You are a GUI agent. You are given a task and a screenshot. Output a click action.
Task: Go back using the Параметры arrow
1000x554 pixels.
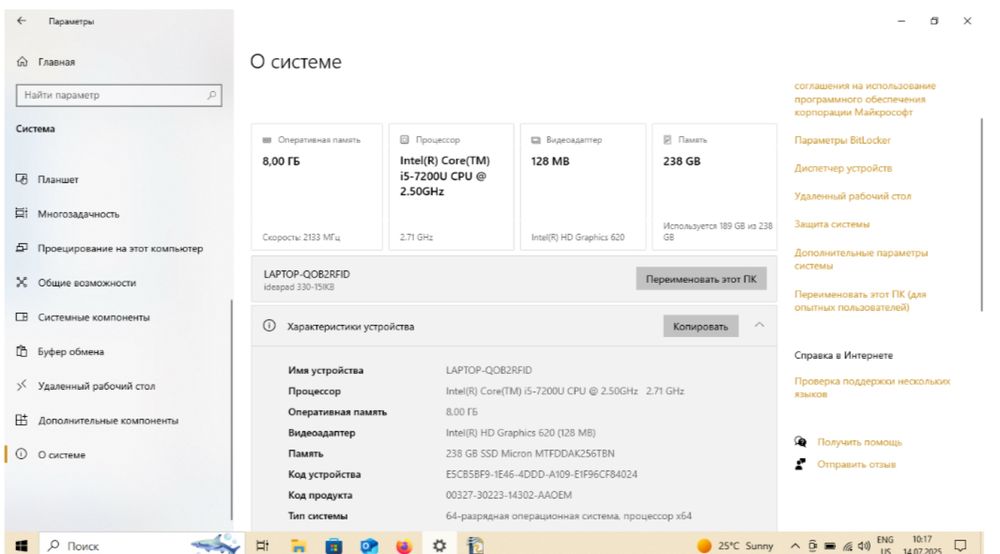coord(22,21)
